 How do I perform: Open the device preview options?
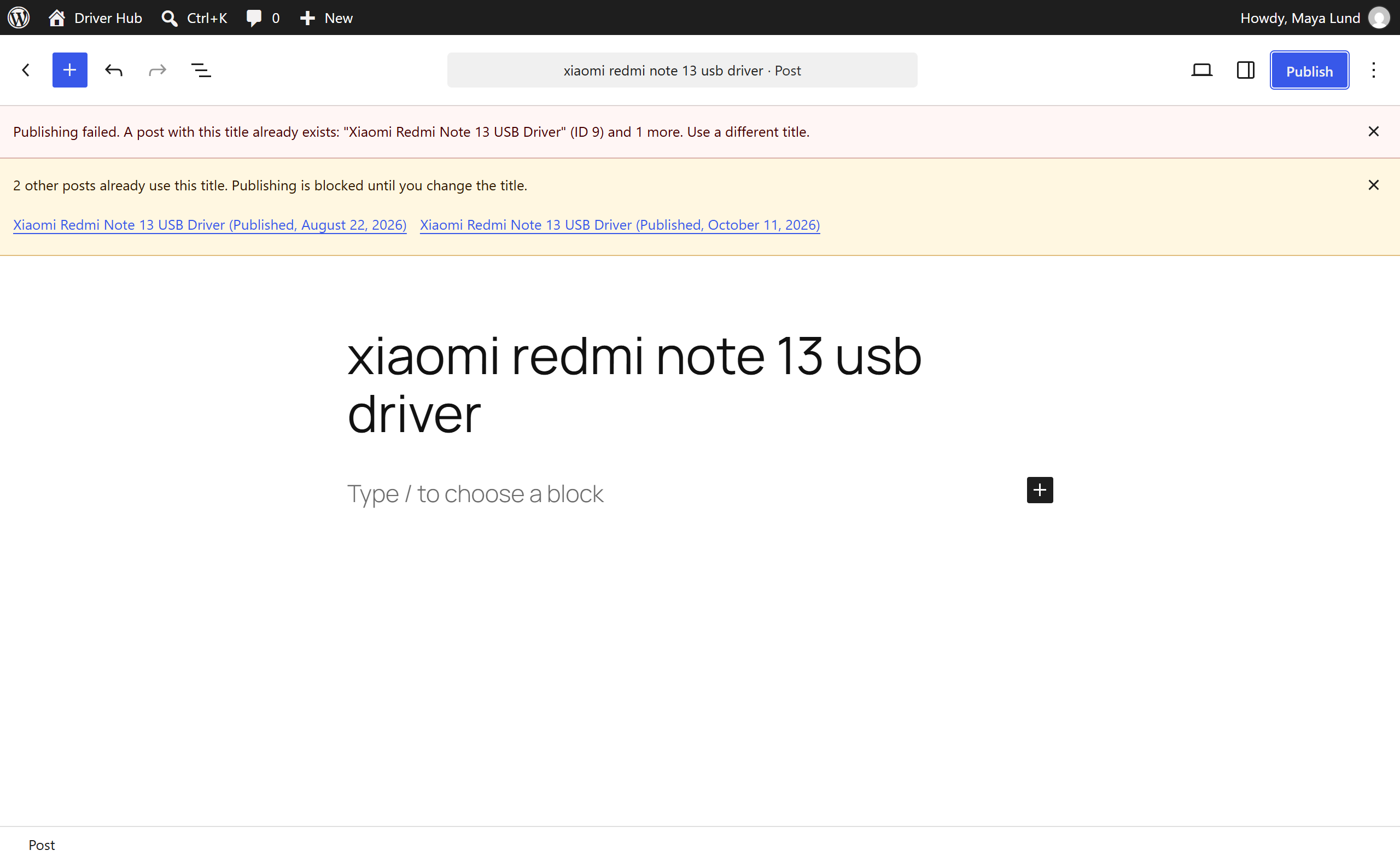tap(1201, 70)
